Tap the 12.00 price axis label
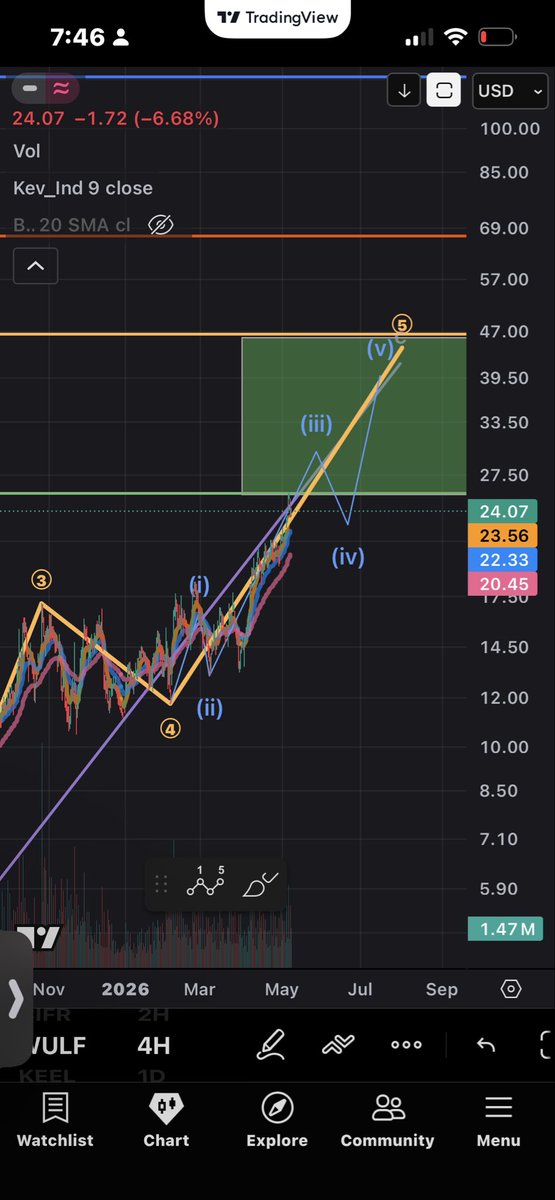This screenshot has width=555, height=1200. [x=504, y=697]
